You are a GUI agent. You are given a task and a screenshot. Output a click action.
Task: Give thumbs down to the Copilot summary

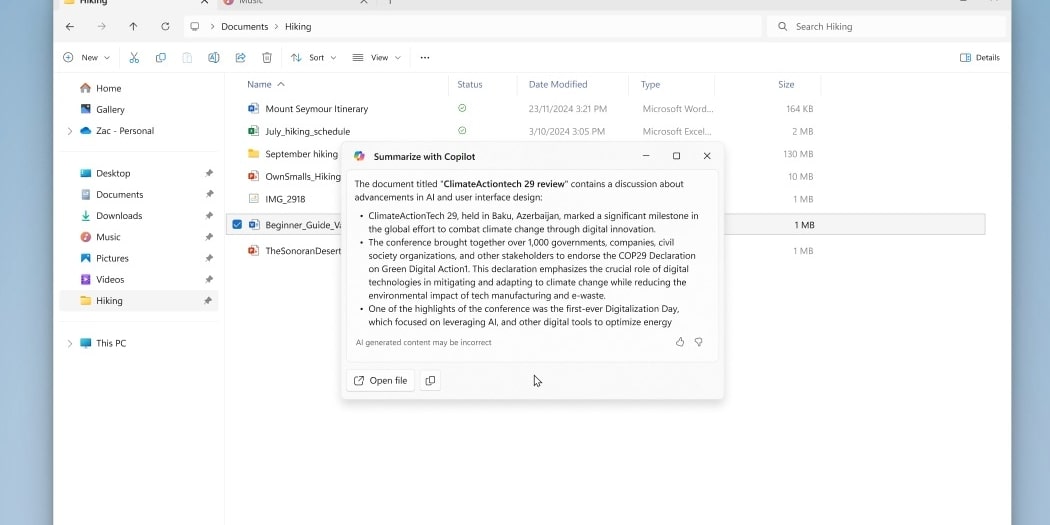tap(699, 342)
